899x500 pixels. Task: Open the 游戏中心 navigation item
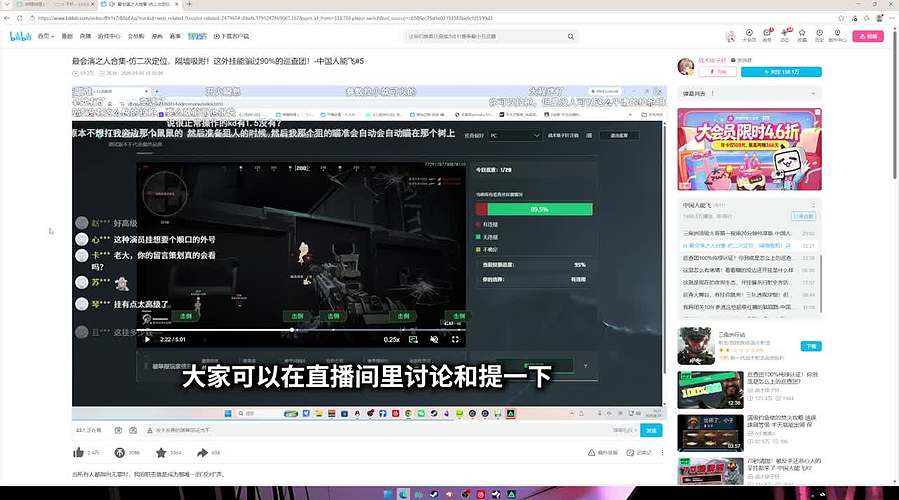pyautogui.click(x=109, y=36)
